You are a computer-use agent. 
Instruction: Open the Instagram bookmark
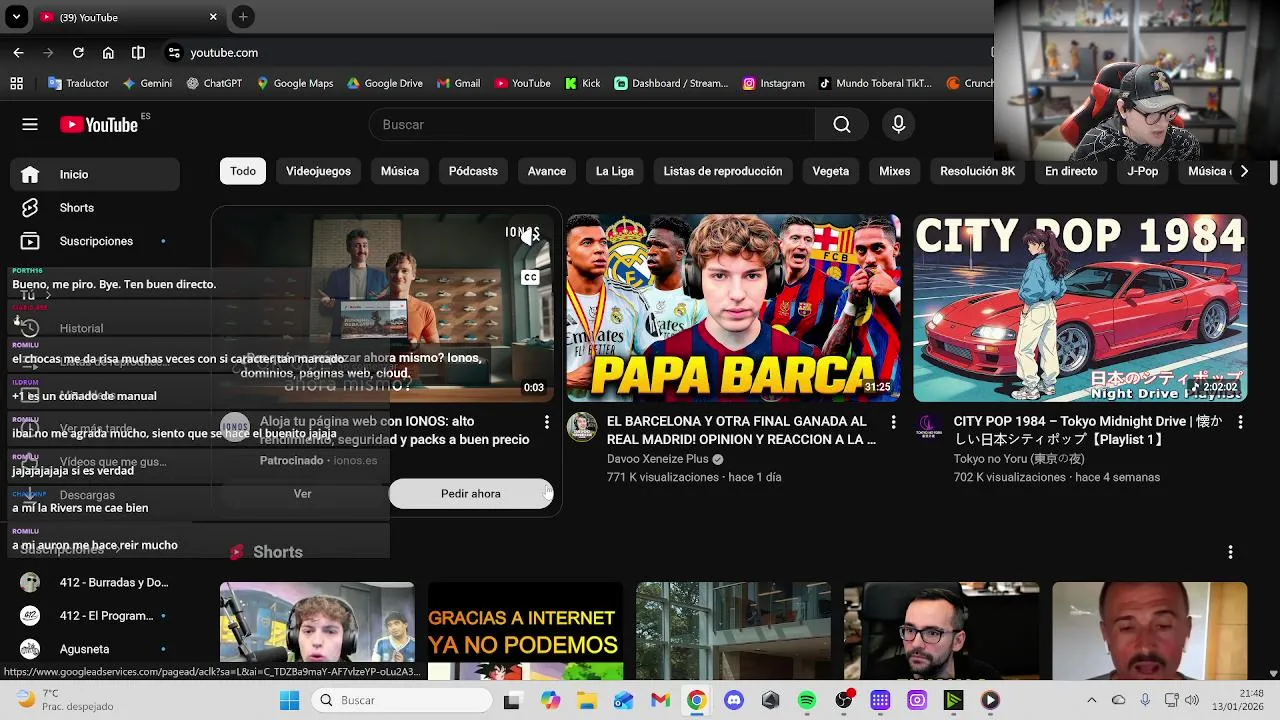pyautogui.click(x=773, y=83)
